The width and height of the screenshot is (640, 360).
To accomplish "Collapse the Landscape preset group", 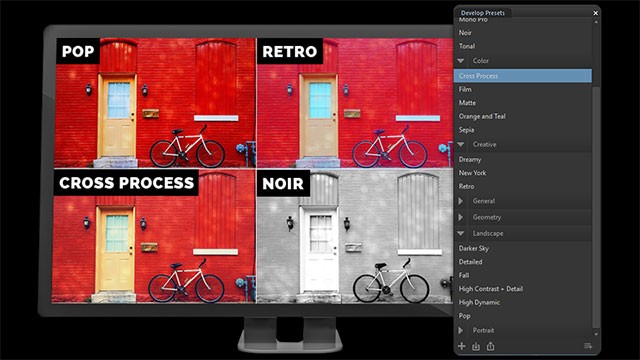I will pyautogui.click(x=461, y=233).
